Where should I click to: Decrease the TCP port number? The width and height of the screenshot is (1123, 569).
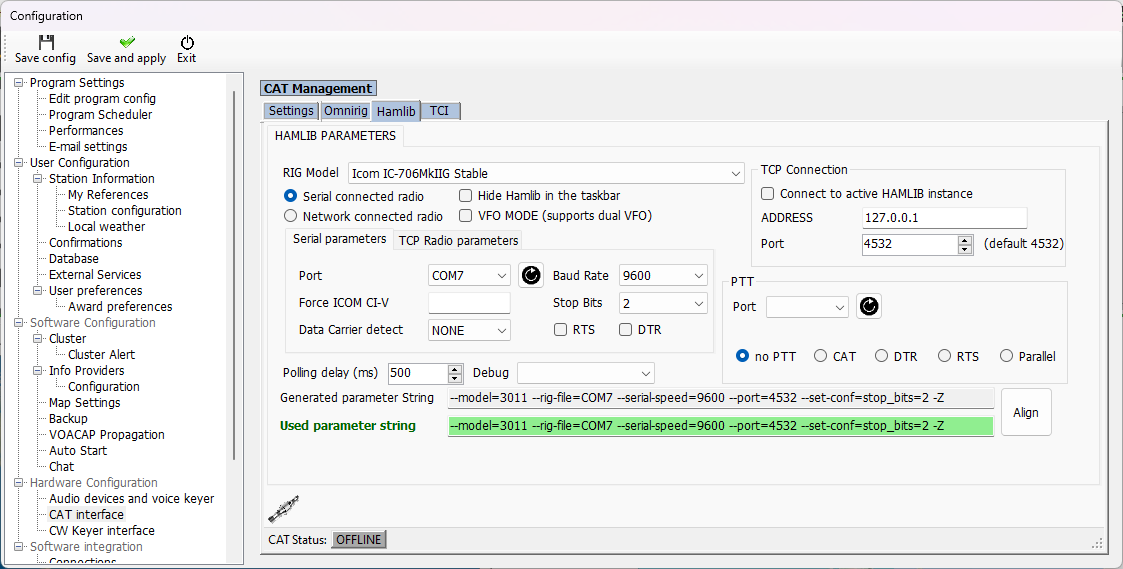(965, 249)
